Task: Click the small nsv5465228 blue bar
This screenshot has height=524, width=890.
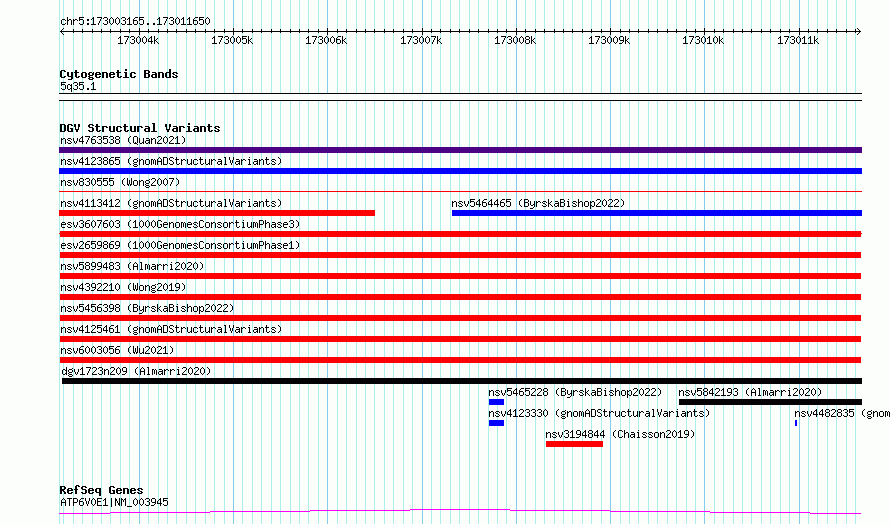Action: 496,402
